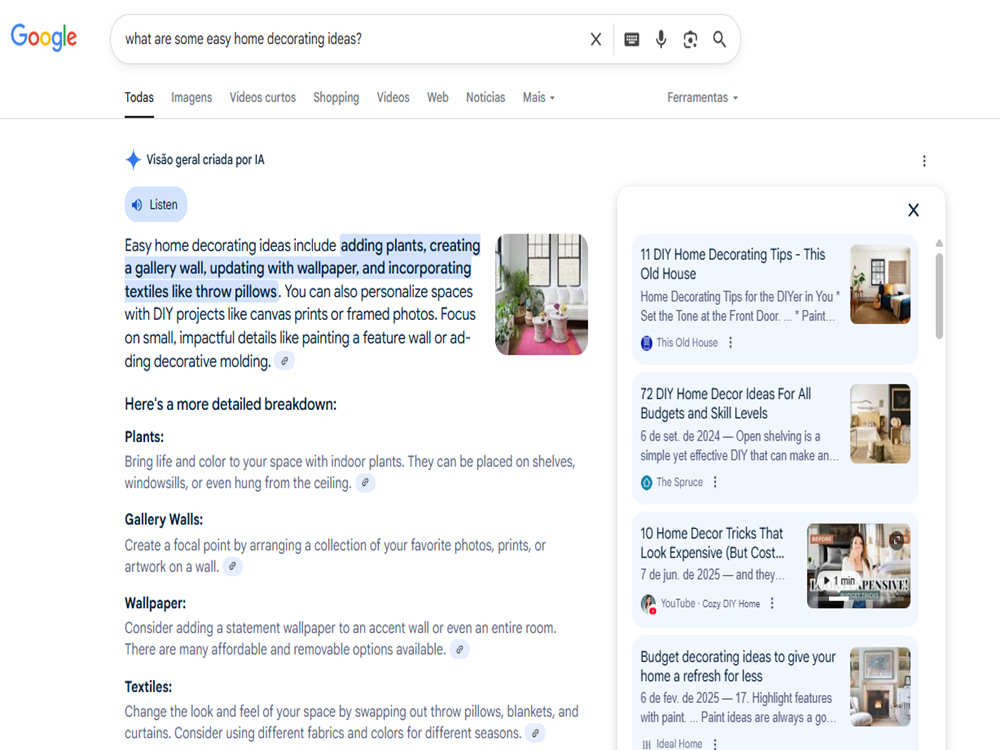Switch to the Notícias tab
The width and height of the screenshot is (1000, 750).
point(485,98)
